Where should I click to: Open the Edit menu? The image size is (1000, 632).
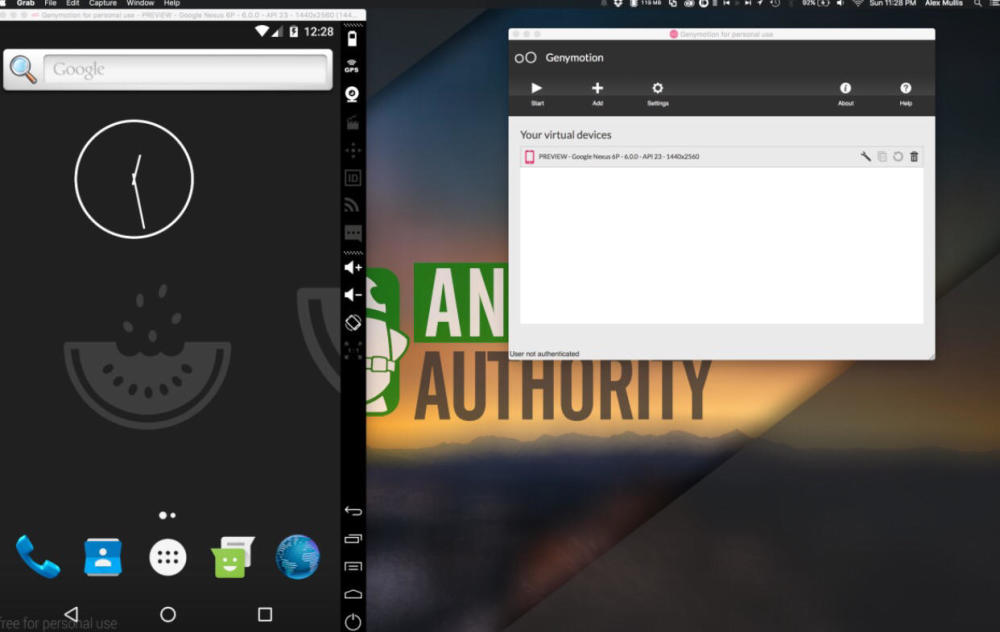(73, 3)
